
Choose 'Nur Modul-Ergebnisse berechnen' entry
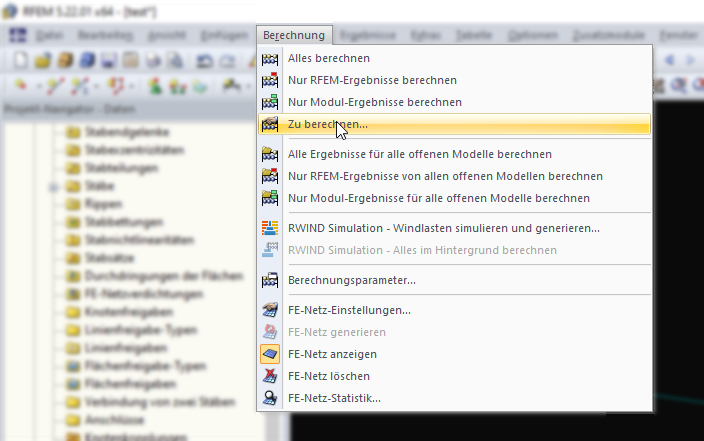coord(454,102)
